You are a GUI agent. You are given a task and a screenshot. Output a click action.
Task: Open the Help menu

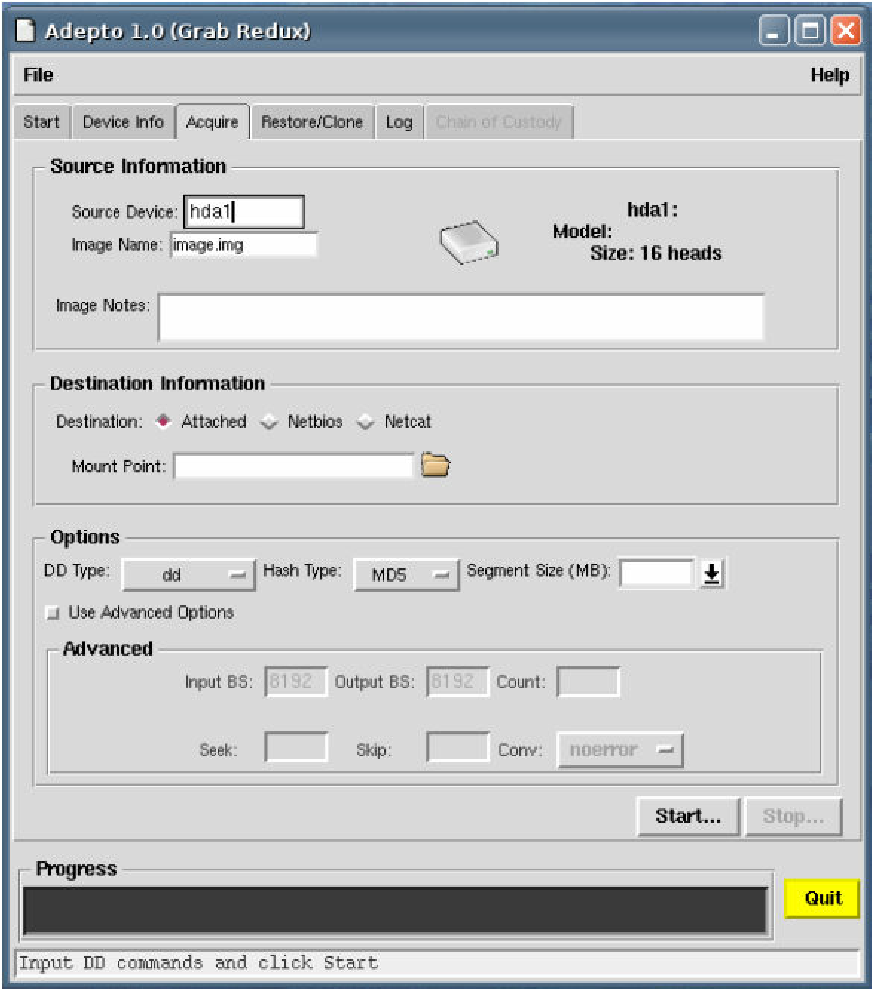829,75
